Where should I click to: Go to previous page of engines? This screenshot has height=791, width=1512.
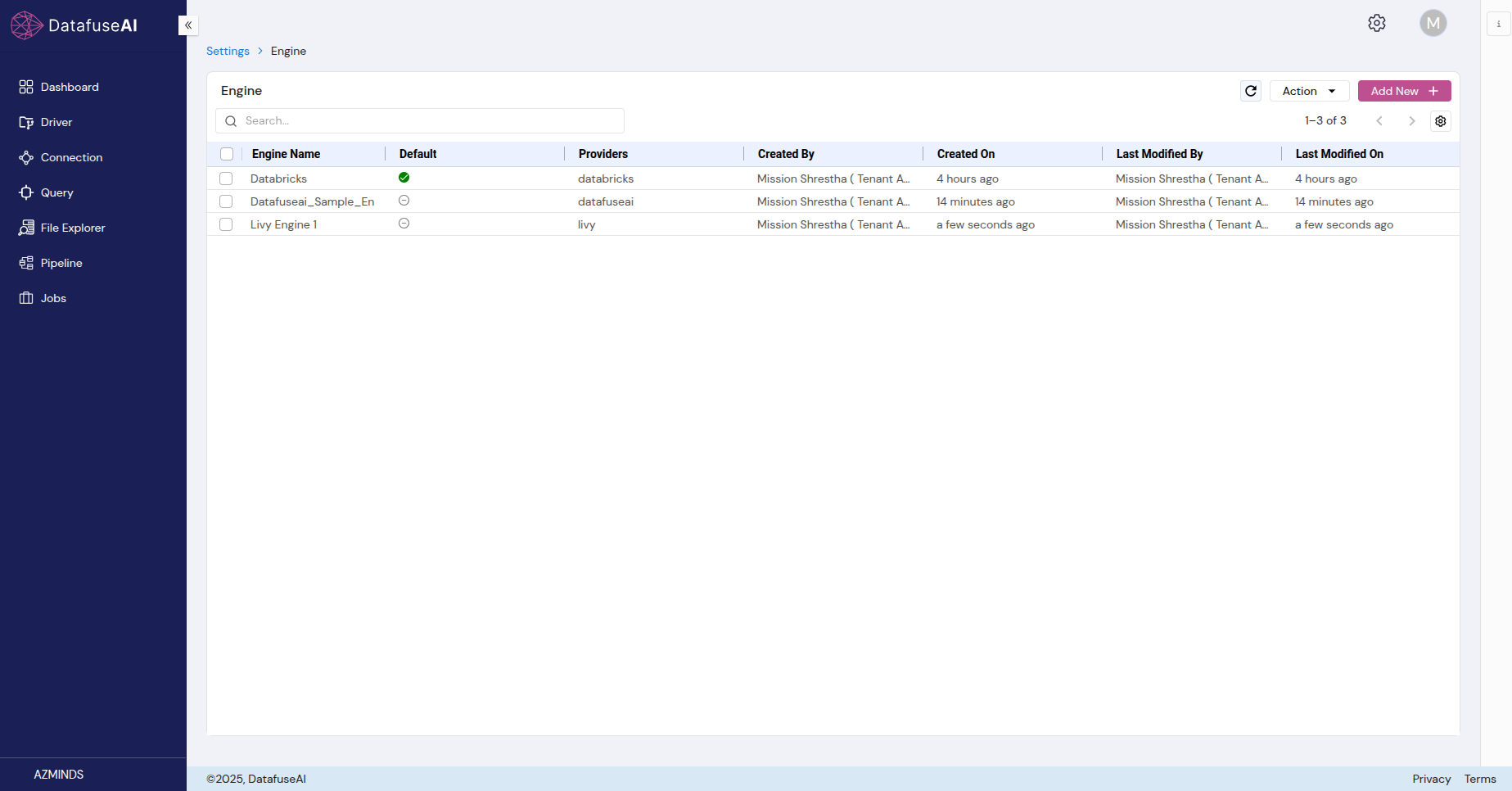click(x=1379, y=121)
